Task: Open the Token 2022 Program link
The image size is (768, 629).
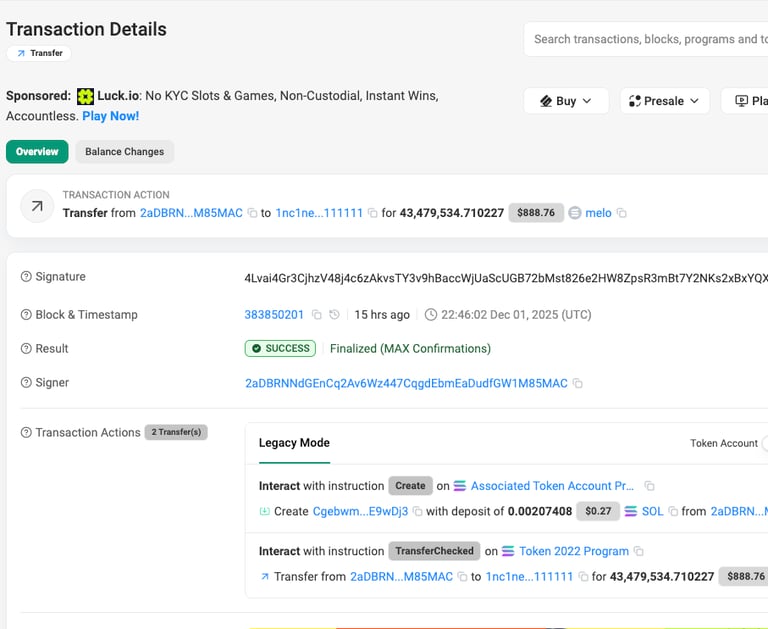Action: tap(574, 551)
